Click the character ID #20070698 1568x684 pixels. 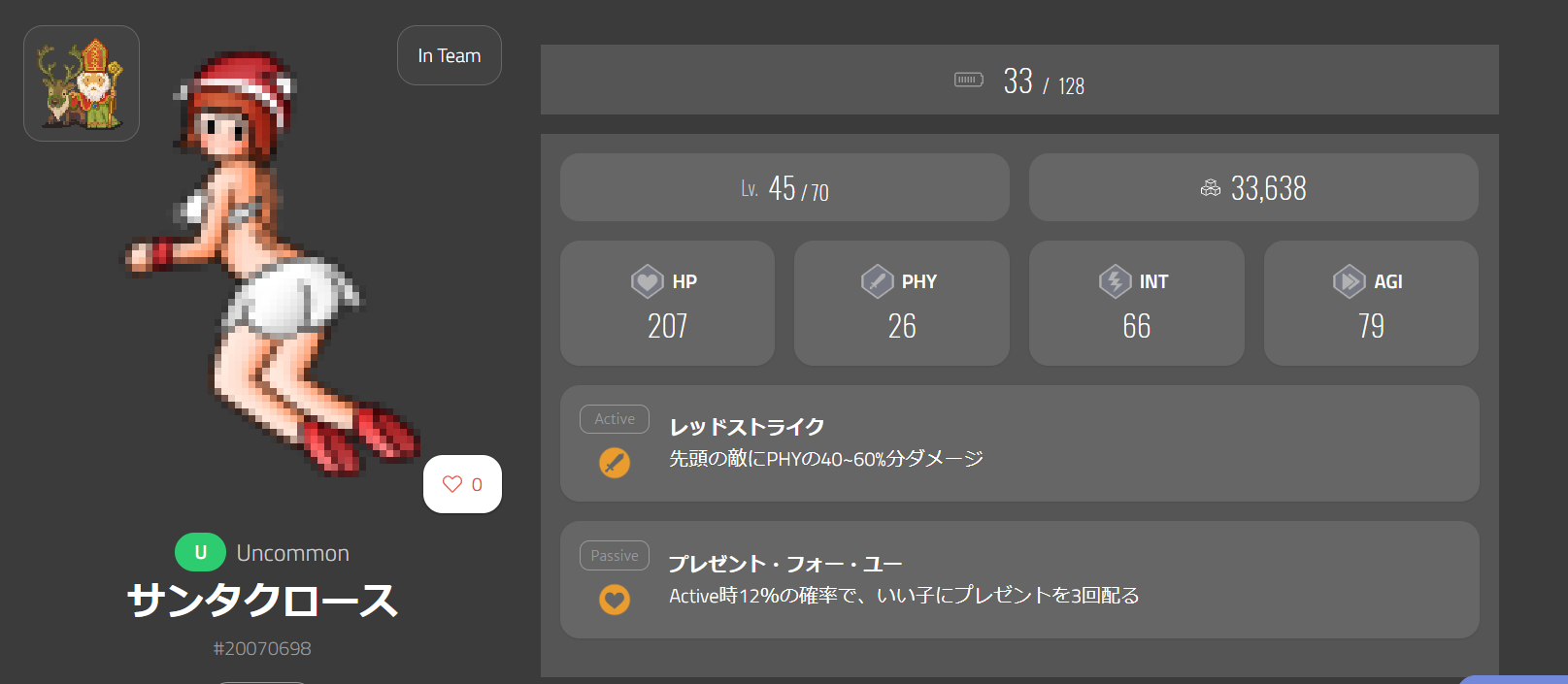262,648
